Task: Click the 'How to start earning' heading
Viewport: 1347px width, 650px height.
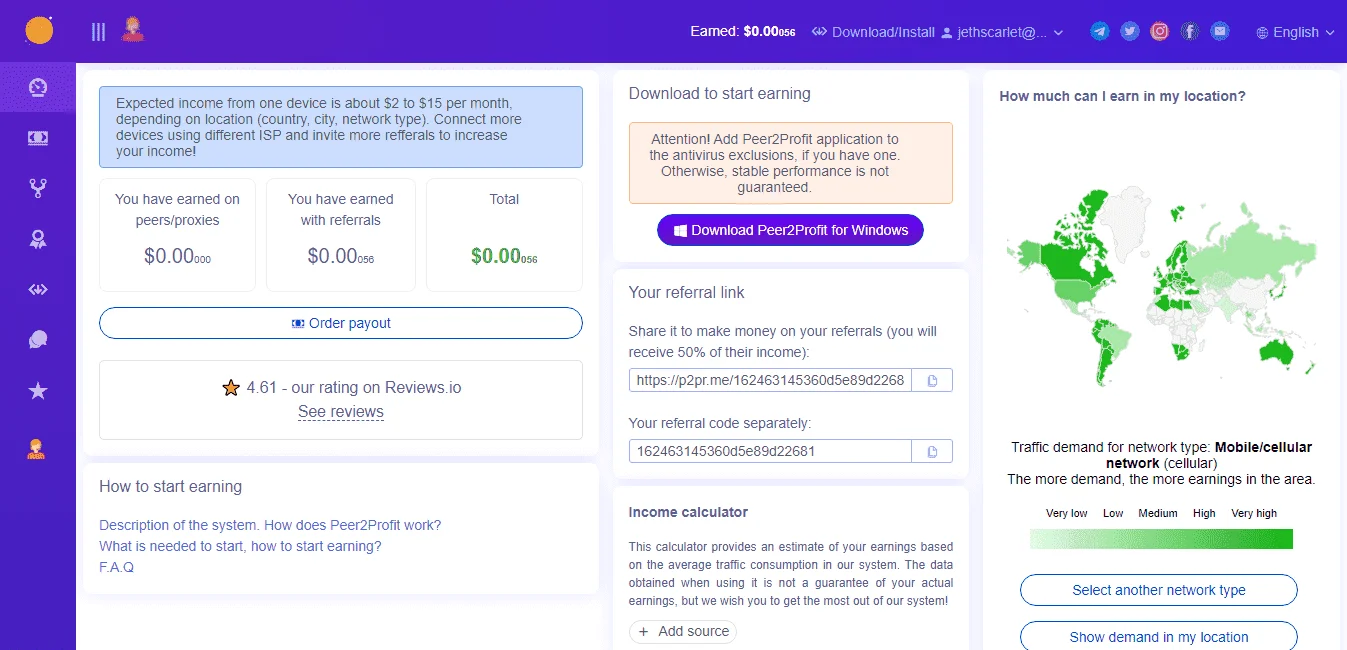Action: [170, 487]
